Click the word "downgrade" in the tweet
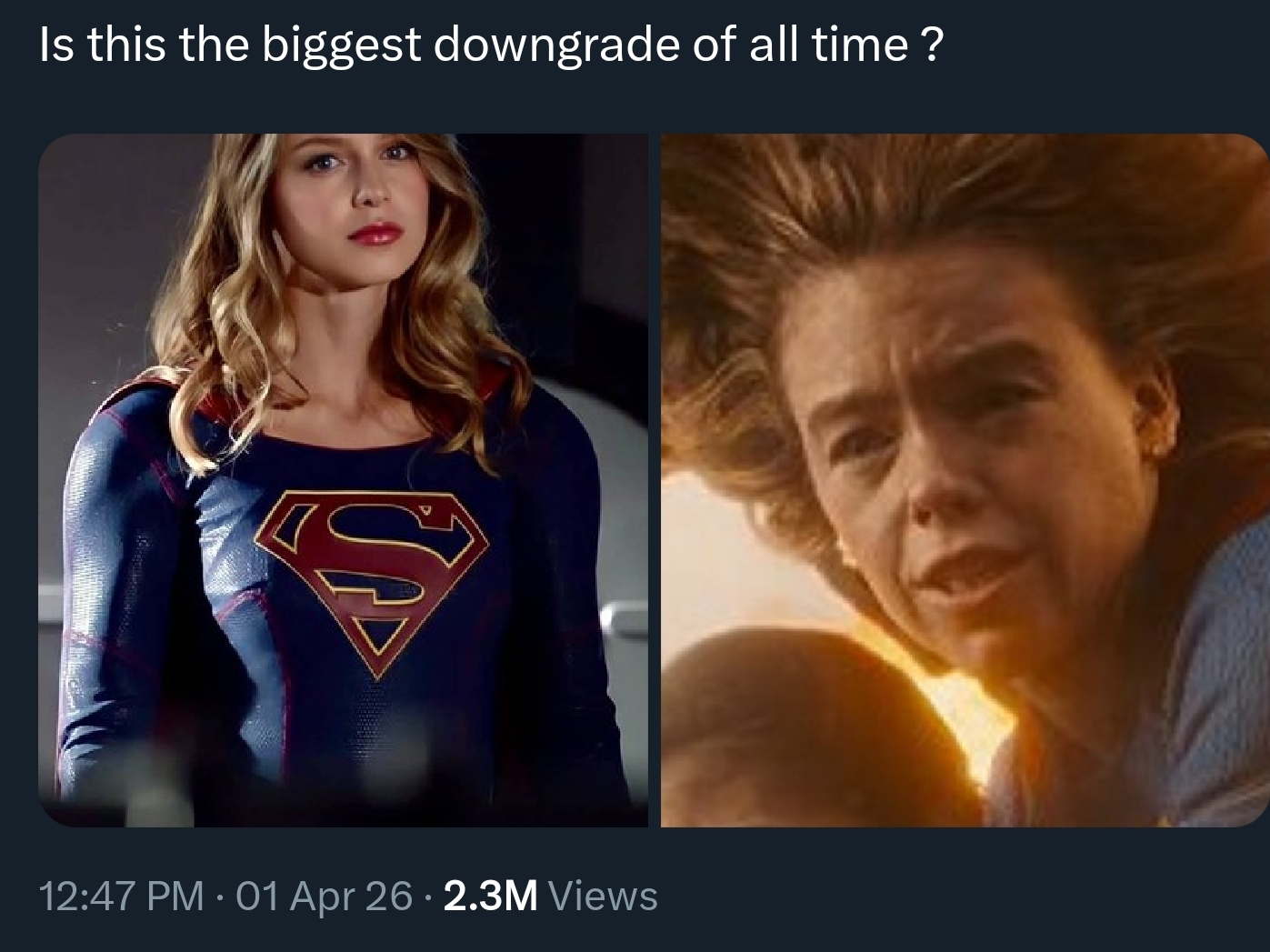 coord(557,45)
